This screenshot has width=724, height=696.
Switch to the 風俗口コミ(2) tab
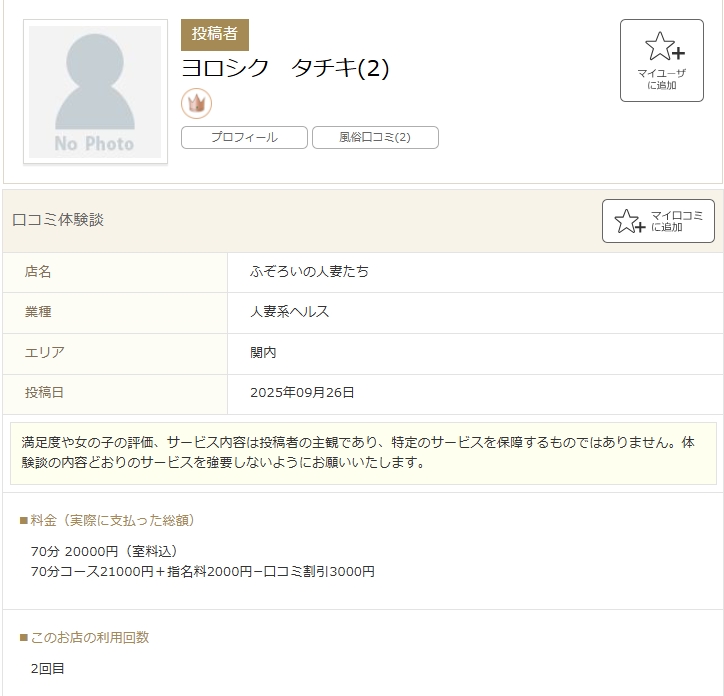375,138
